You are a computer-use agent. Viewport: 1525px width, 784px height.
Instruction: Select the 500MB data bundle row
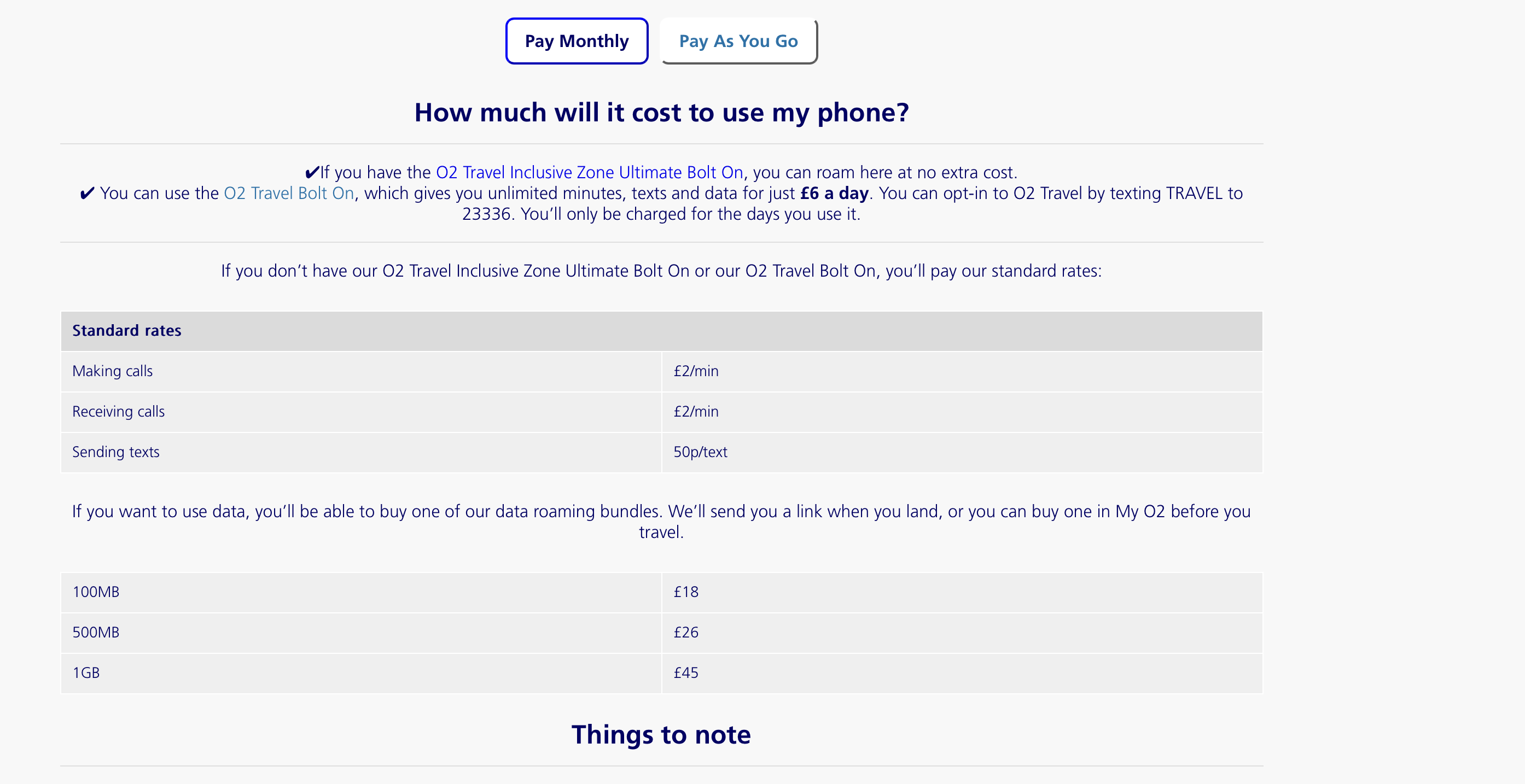pos(95,632)
